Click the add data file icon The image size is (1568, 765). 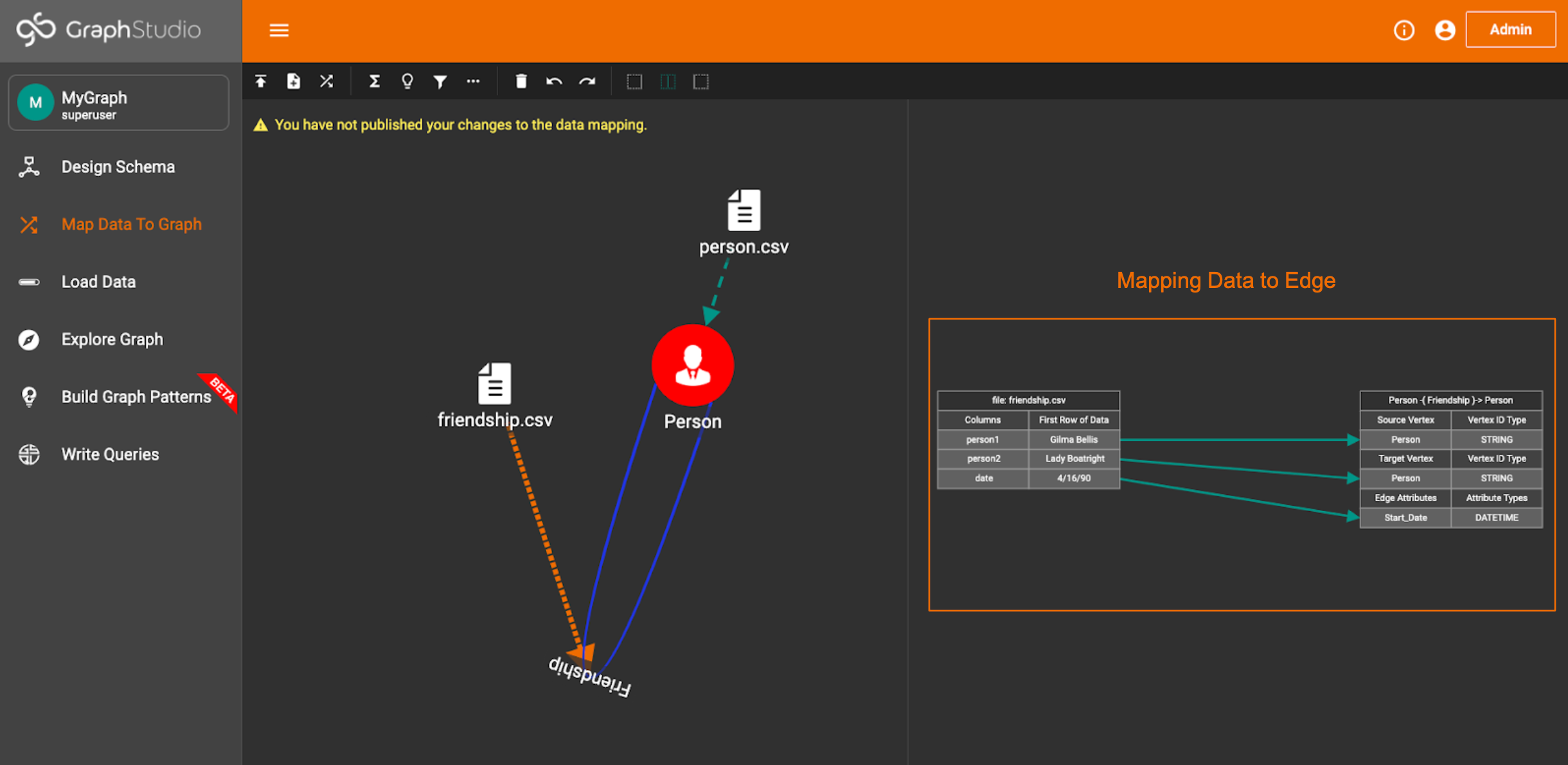pyautogui.click(x=294, y=82)
